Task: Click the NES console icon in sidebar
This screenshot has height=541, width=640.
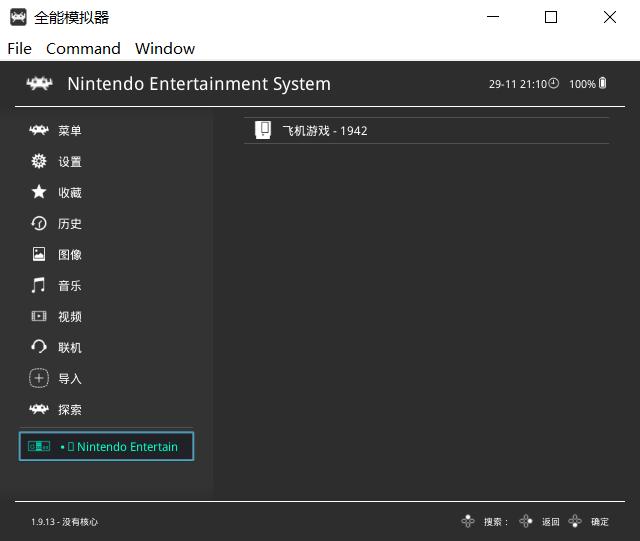Action: 39,446
